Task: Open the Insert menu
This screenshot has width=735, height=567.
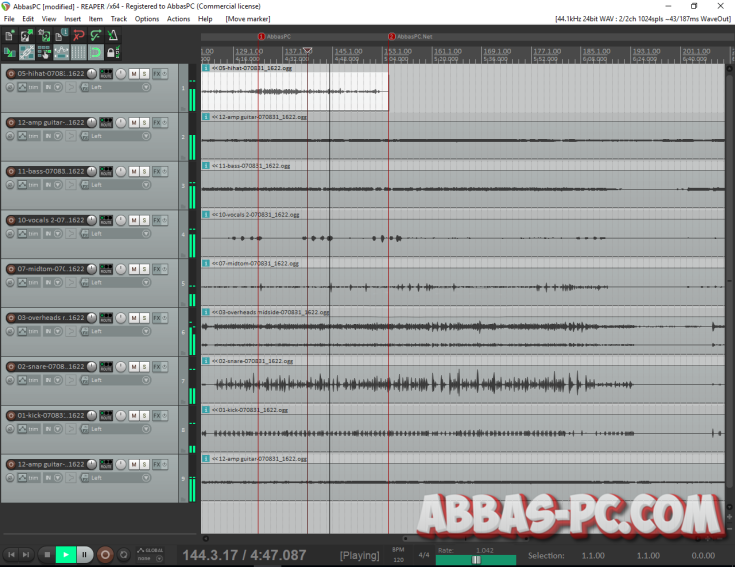Action: click(72, 19)
